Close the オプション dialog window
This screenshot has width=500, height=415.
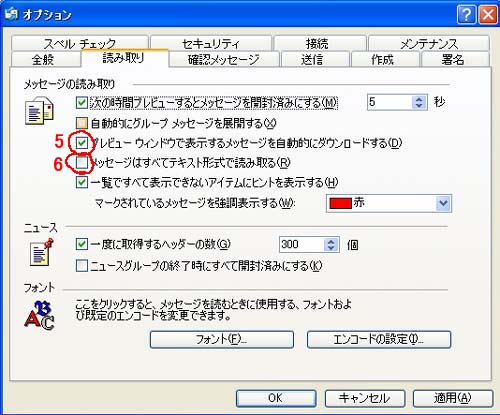487,15
